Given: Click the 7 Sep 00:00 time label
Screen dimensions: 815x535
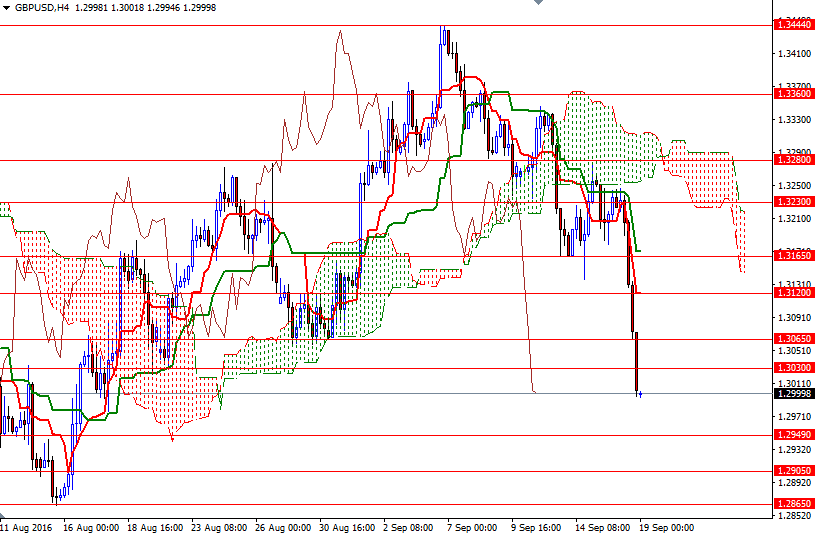Looking at the screenshot, I should 472,528.
